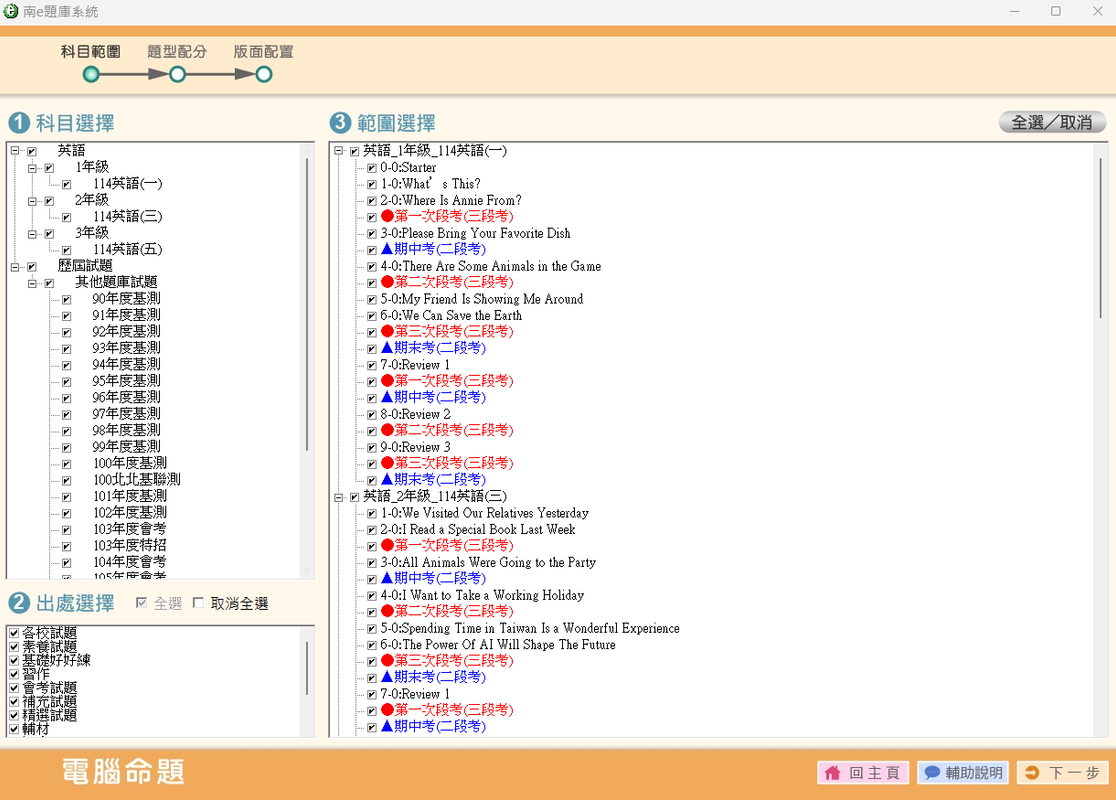Uncheck 6-0:We Can Save the Earth
Viewport: 1116px width, 800px height.
(x=372, y=316)
